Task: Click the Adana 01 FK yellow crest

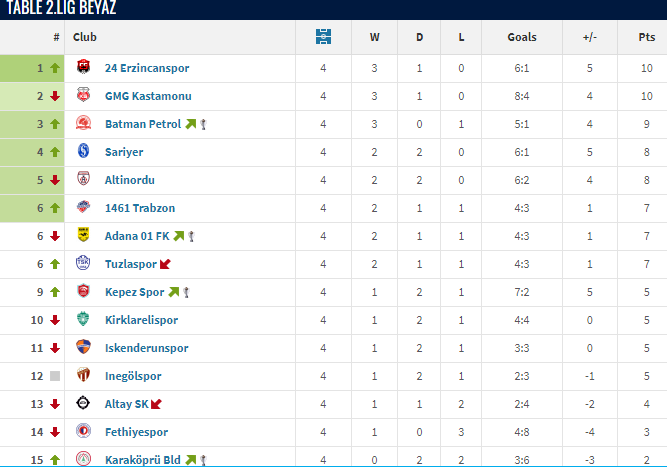Action: click(83, 235)
